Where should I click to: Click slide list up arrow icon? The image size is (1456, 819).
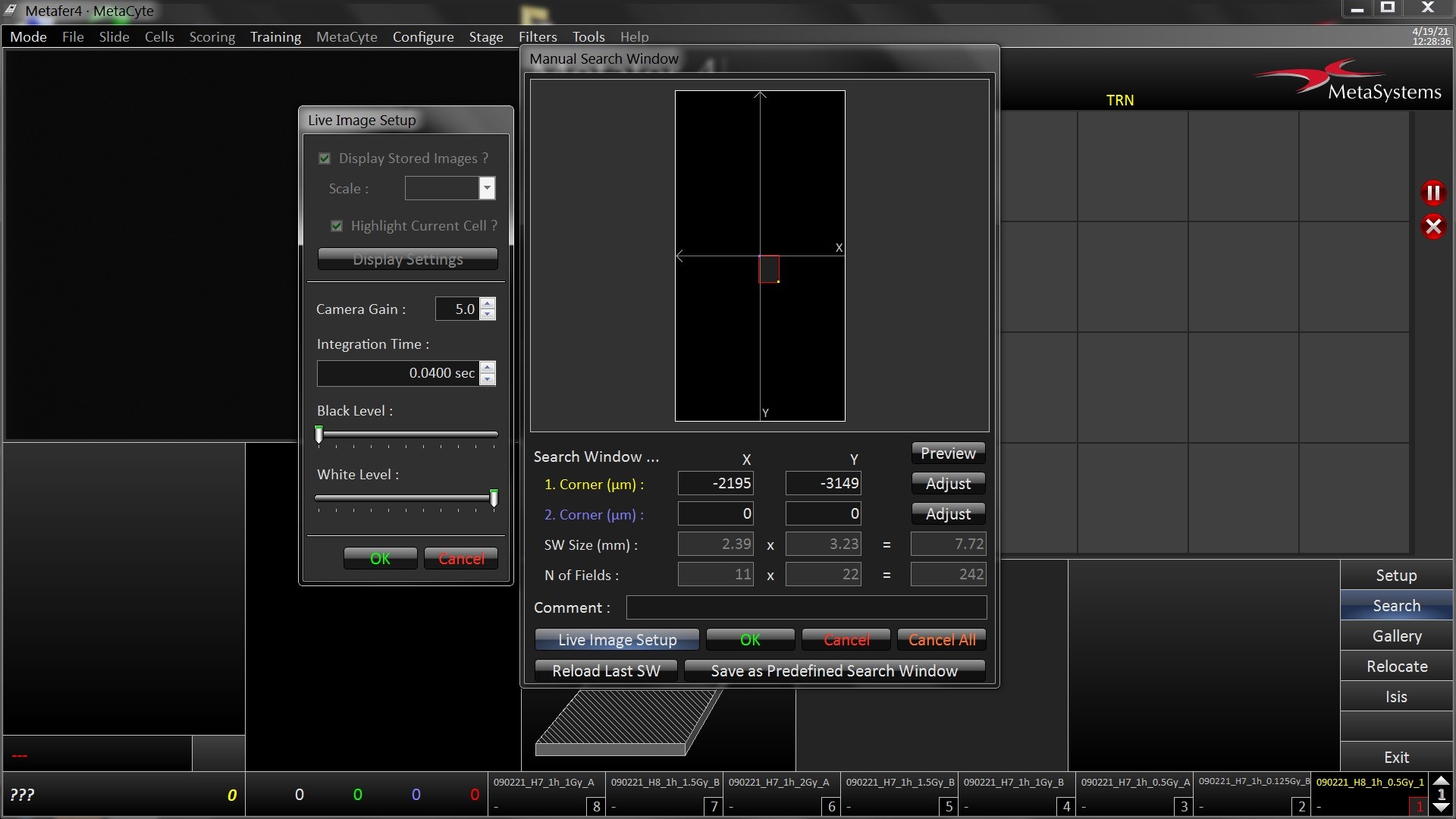(x=1441, y=781)
